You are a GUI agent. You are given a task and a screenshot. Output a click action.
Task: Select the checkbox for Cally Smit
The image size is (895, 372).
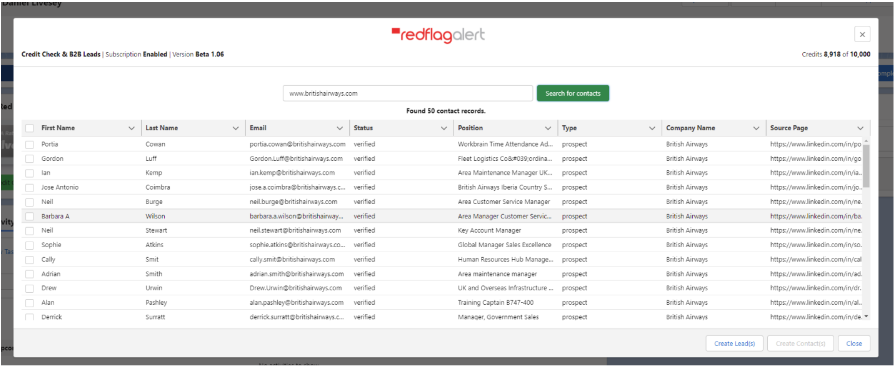coord(30,260)
